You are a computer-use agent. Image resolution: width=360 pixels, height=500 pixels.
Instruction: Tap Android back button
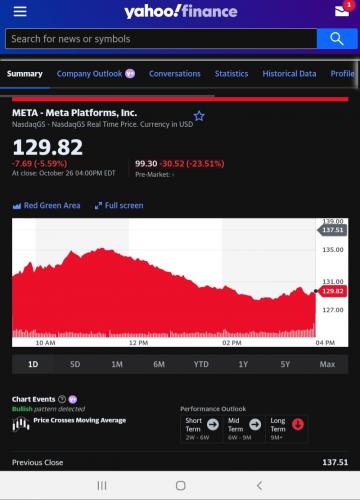click(x=259, y=486)
